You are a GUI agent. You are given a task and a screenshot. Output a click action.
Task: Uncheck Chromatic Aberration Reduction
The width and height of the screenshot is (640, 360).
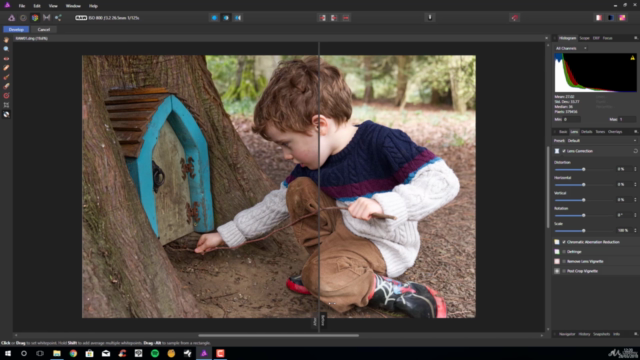[564, 242]
